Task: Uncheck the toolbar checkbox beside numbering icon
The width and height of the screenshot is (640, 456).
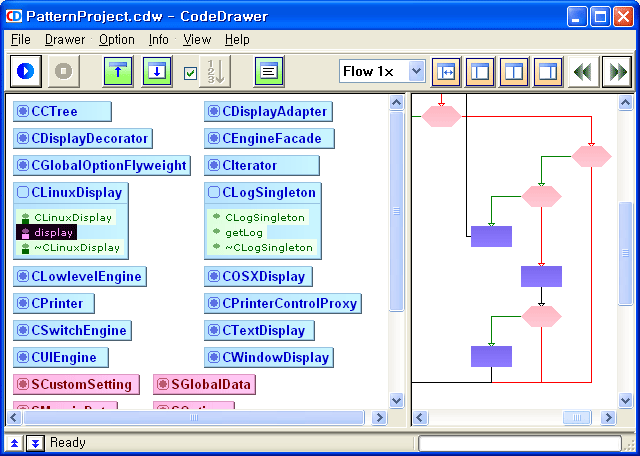Action: tap(190, 72)
